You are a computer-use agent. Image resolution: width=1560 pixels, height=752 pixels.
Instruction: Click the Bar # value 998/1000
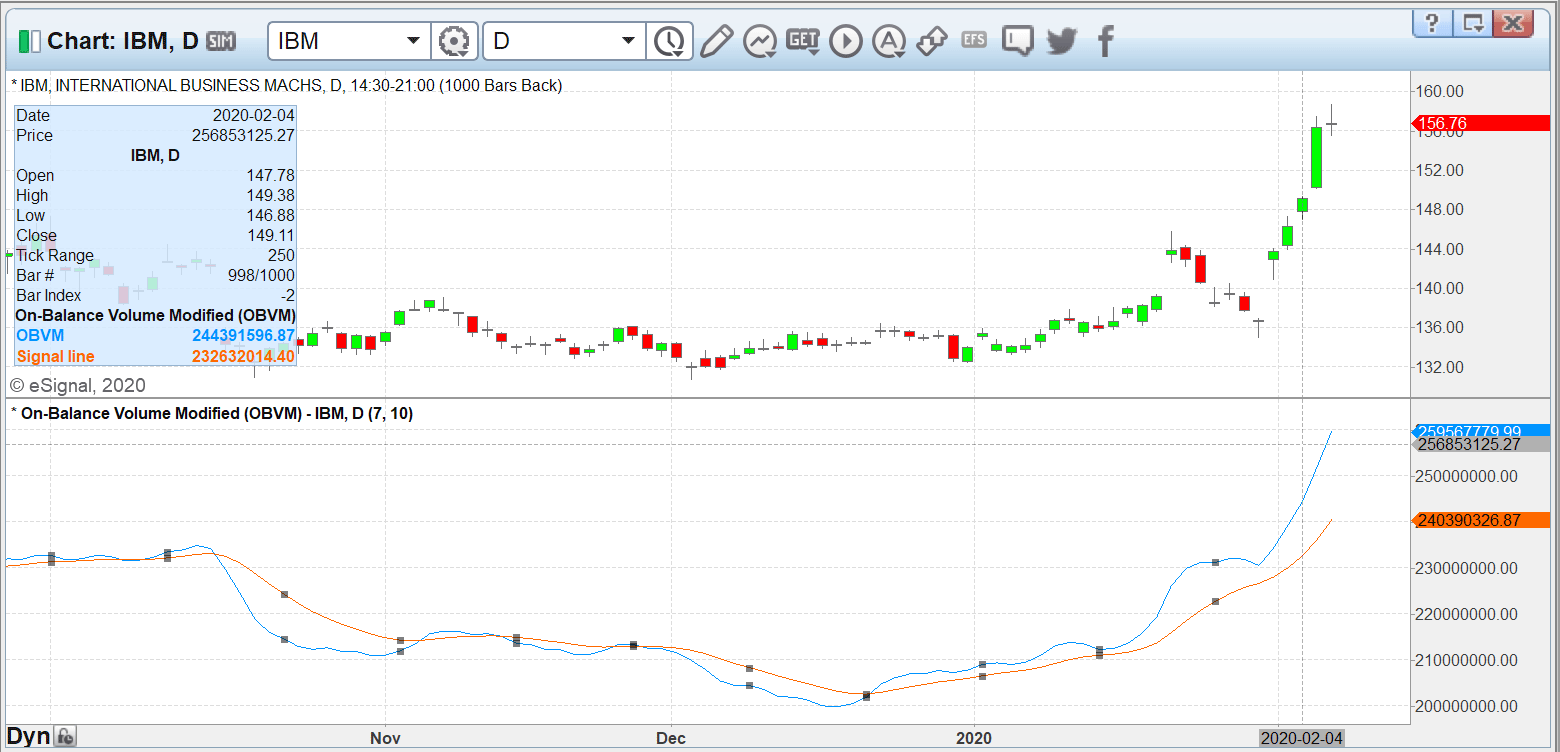262,275
